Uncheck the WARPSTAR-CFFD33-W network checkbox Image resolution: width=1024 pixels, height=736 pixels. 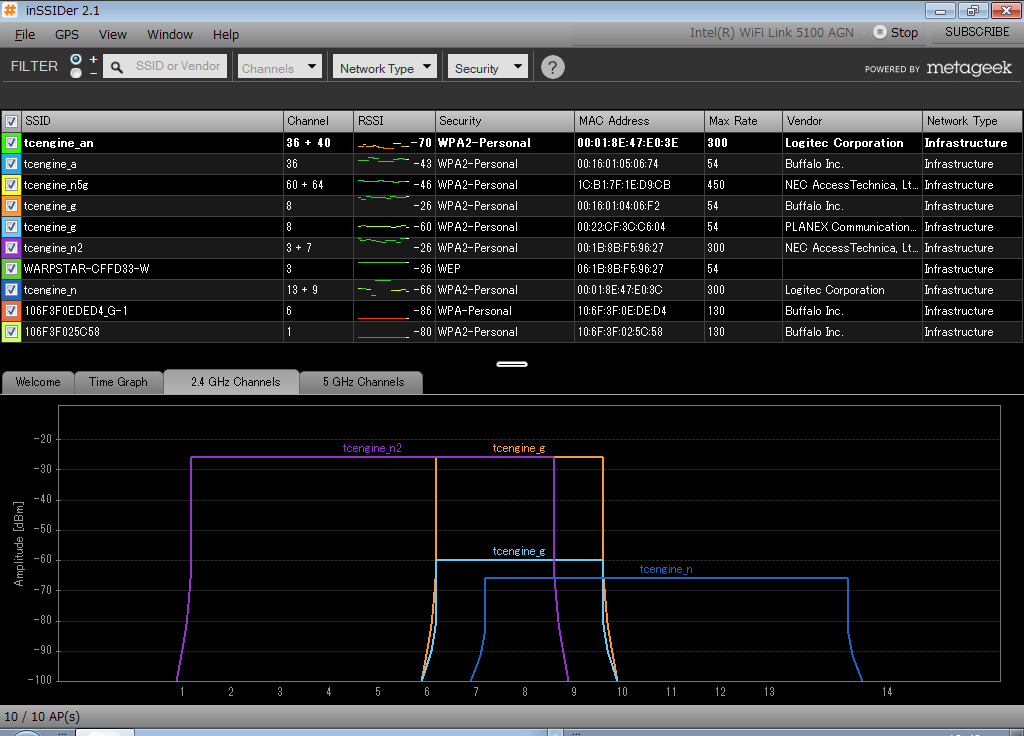tap(11, 268)
